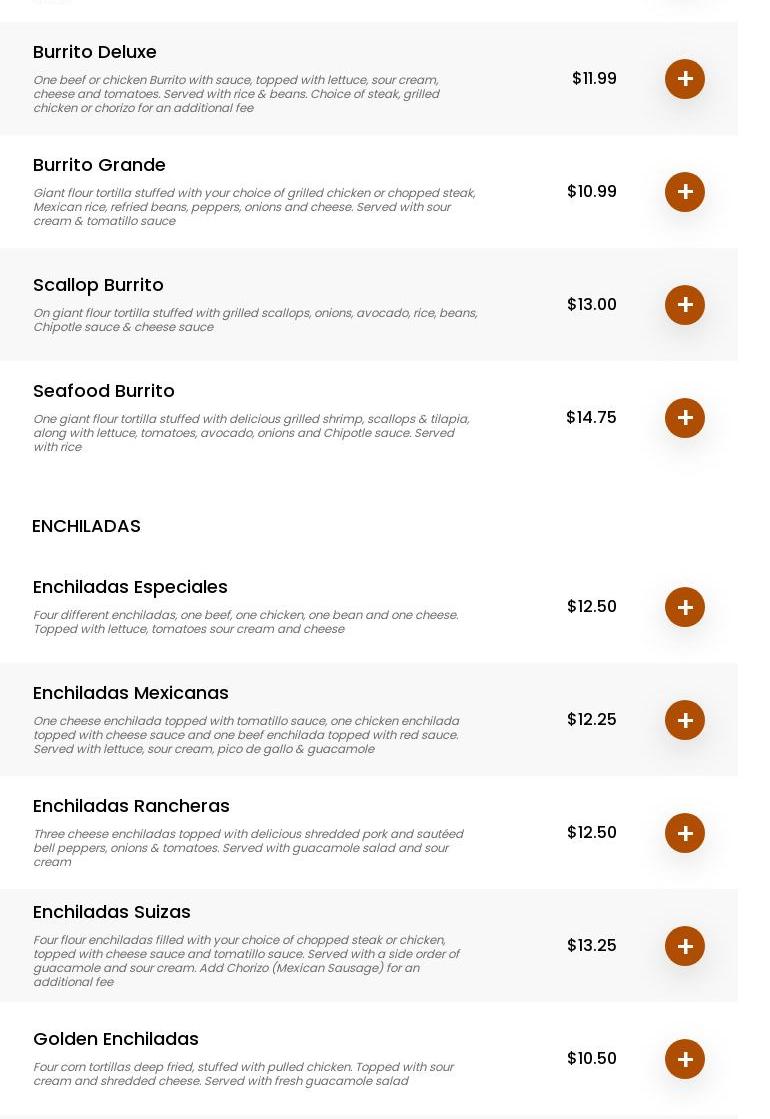Tap the plus icon beside Scallop Burrito

(684, 305)
